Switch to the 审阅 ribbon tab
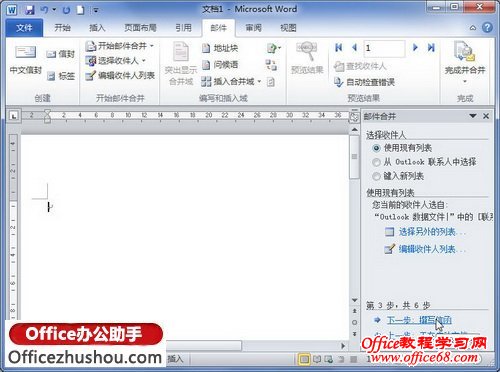This screenshot has height=372, width=500. coord(253,28)
